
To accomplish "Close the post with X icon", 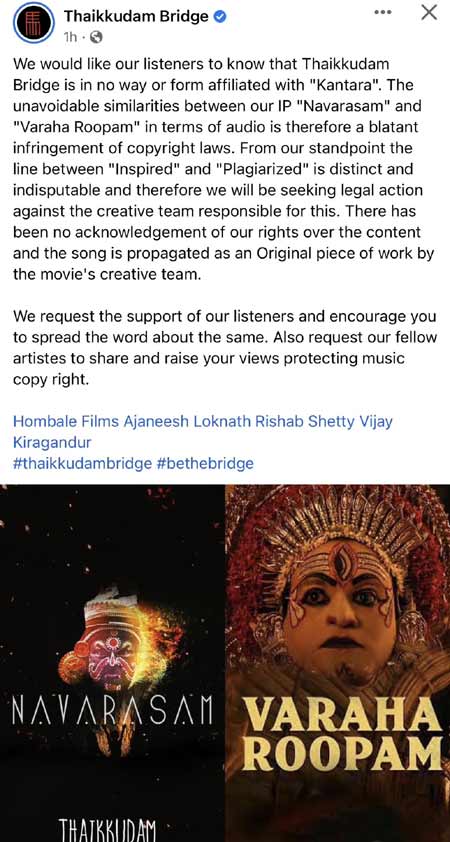I will click(429, 12).
